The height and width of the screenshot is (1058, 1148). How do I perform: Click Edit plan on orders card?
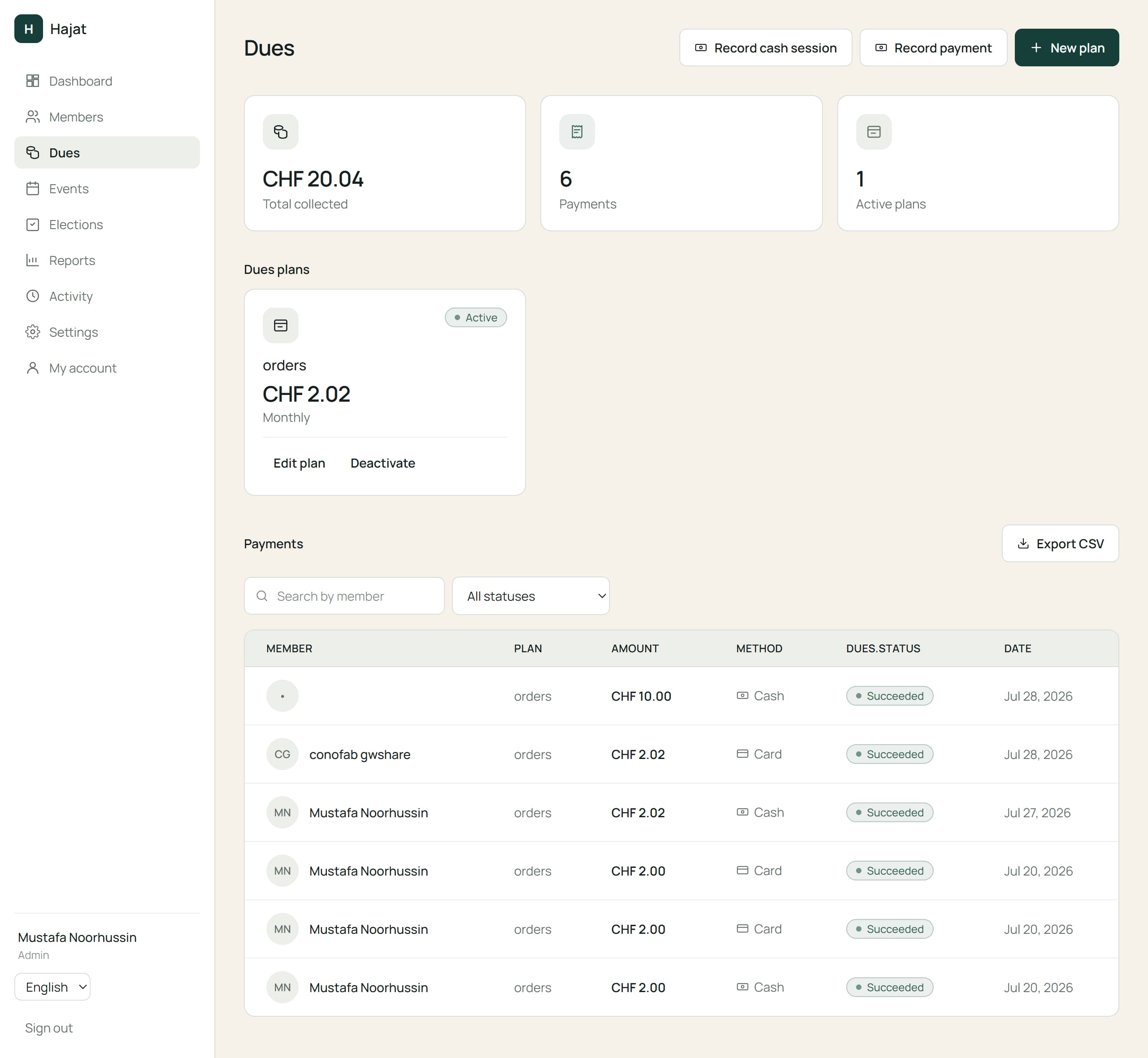coord(299,463)
